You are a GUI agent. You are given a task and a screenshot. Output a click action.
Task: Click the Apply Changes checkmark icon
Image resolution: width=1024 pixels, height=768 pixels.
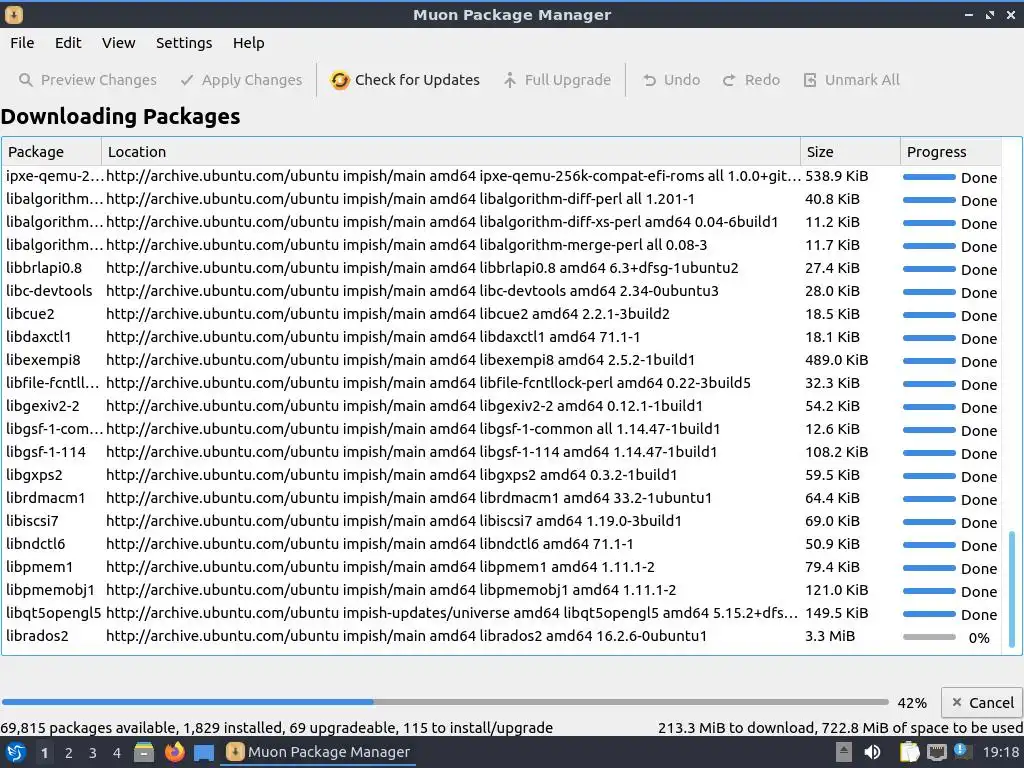pos(187,80)
